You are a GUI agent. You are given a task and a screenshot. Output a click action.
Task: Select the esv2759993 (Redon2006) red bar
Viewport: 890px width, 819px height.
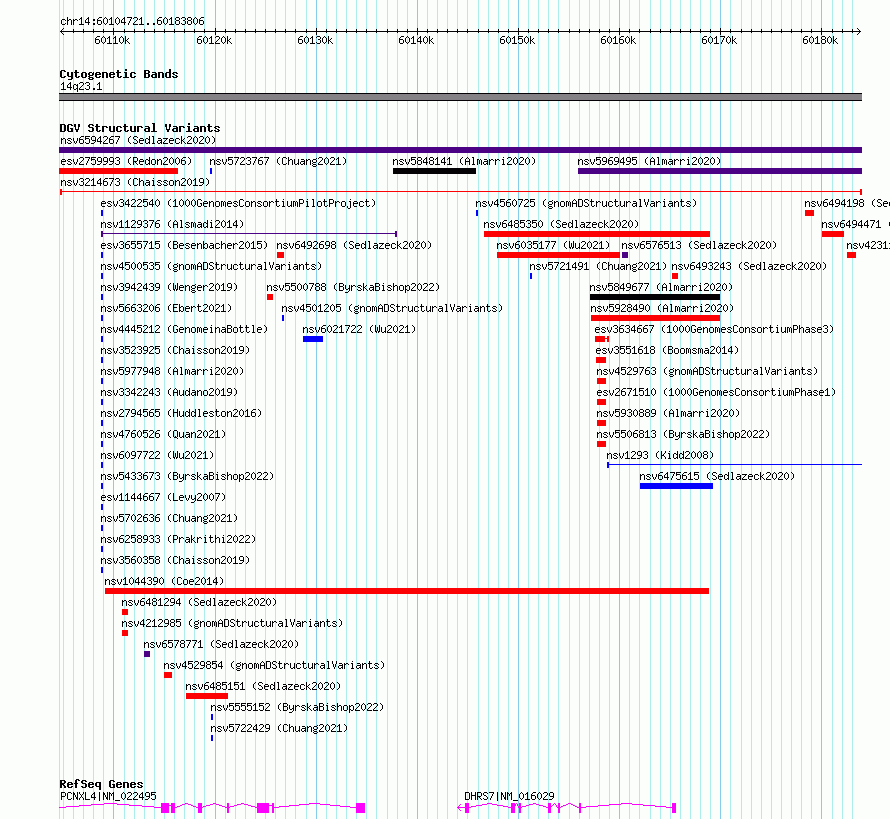pyautogui.click(x=119, y=171)
